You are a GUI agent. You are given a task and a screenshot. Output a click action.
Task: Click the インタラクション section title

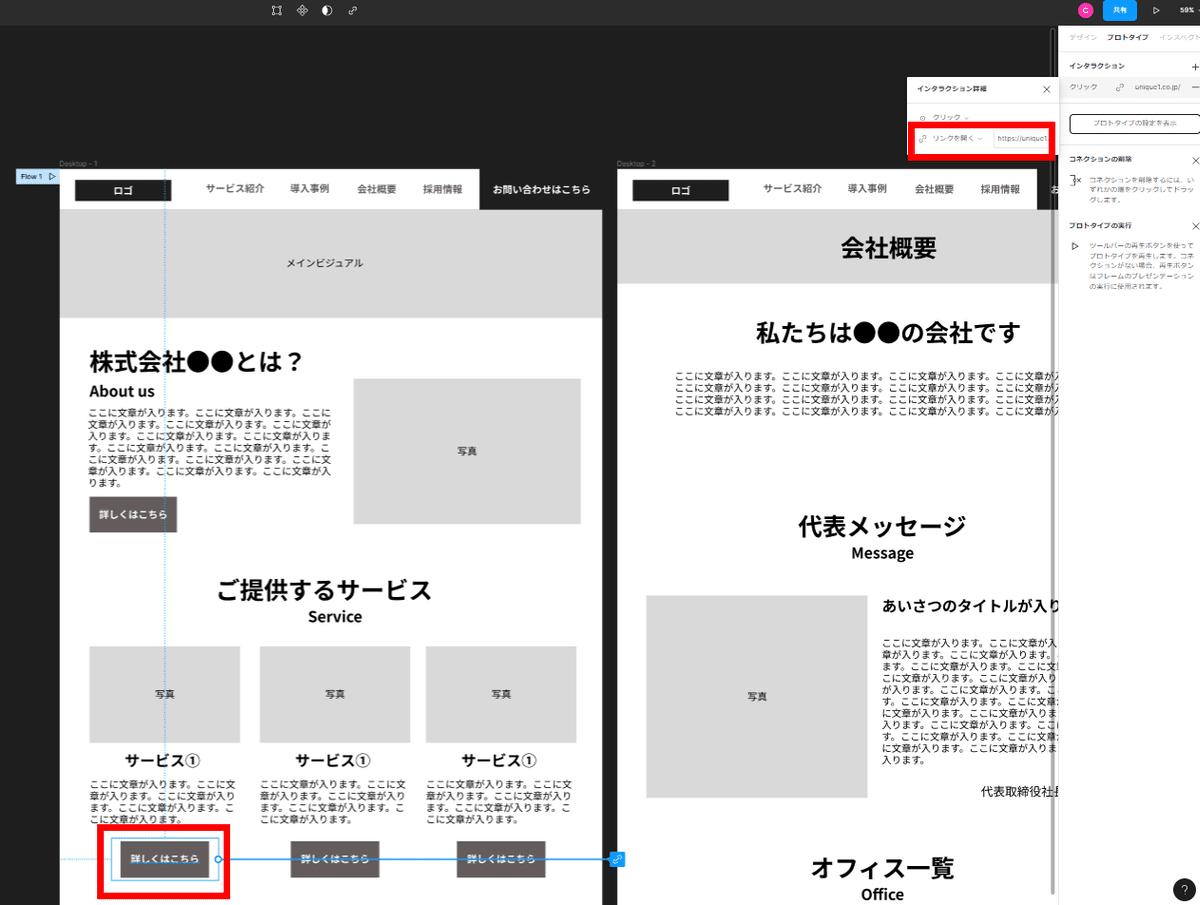(1096, 66)
